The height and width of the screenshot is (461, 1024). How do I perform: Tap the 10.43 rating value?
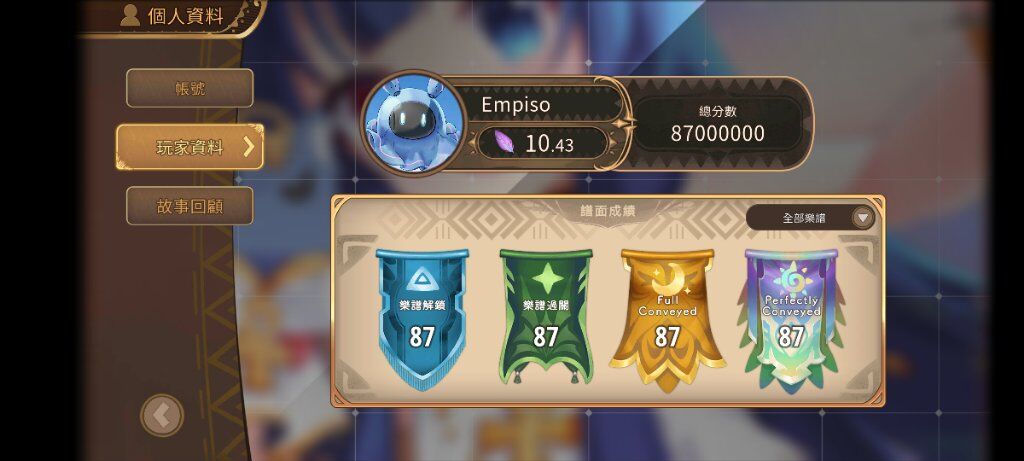coord(549,144)
